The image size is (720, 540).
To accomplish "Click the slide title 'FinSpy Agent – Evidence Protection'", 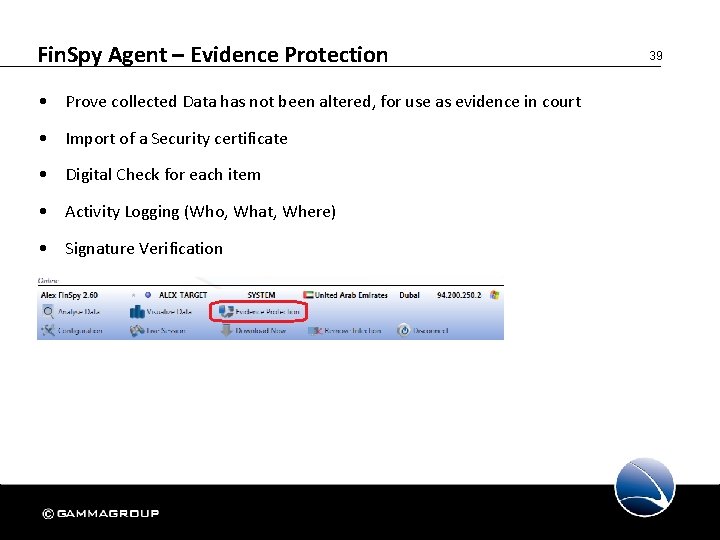I will (213, 55).
